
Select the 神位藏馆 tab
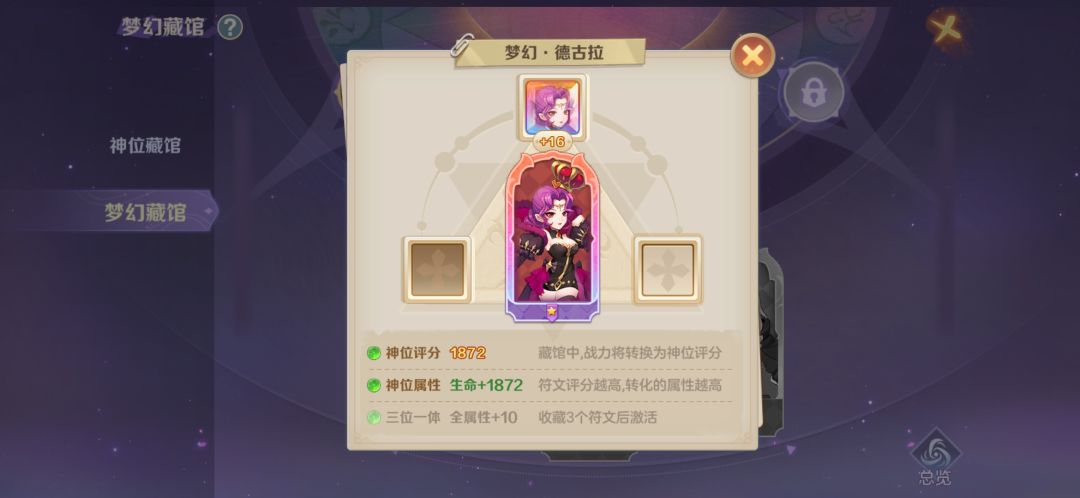[145, 146]
